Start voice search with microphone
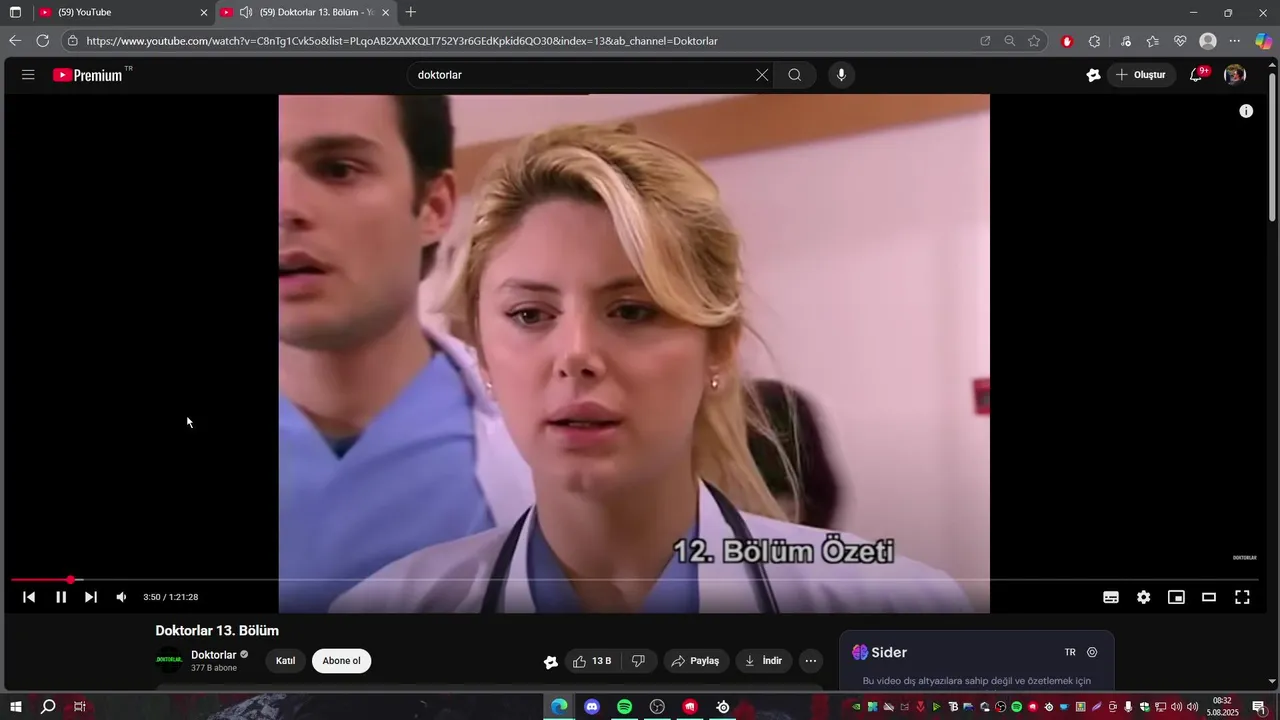Viewport: 1280px width, 720px height. click(x=841, y=75)
